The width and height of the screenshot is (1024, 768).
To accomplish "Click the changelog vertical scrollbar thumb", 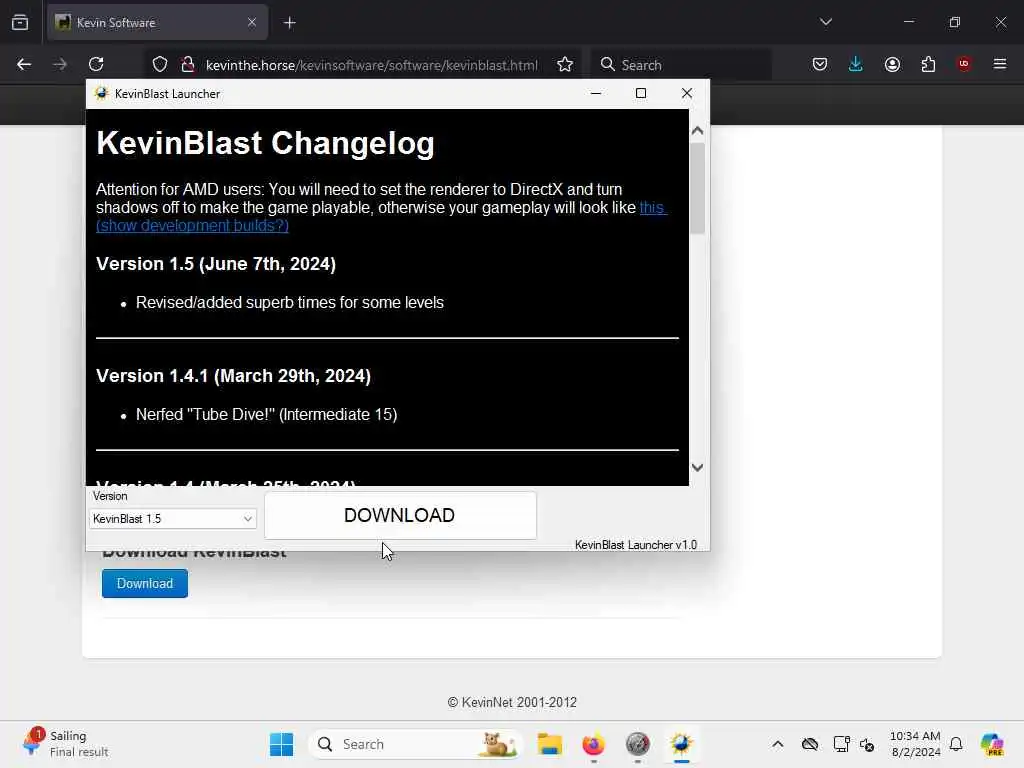I will tap(697, 188).
